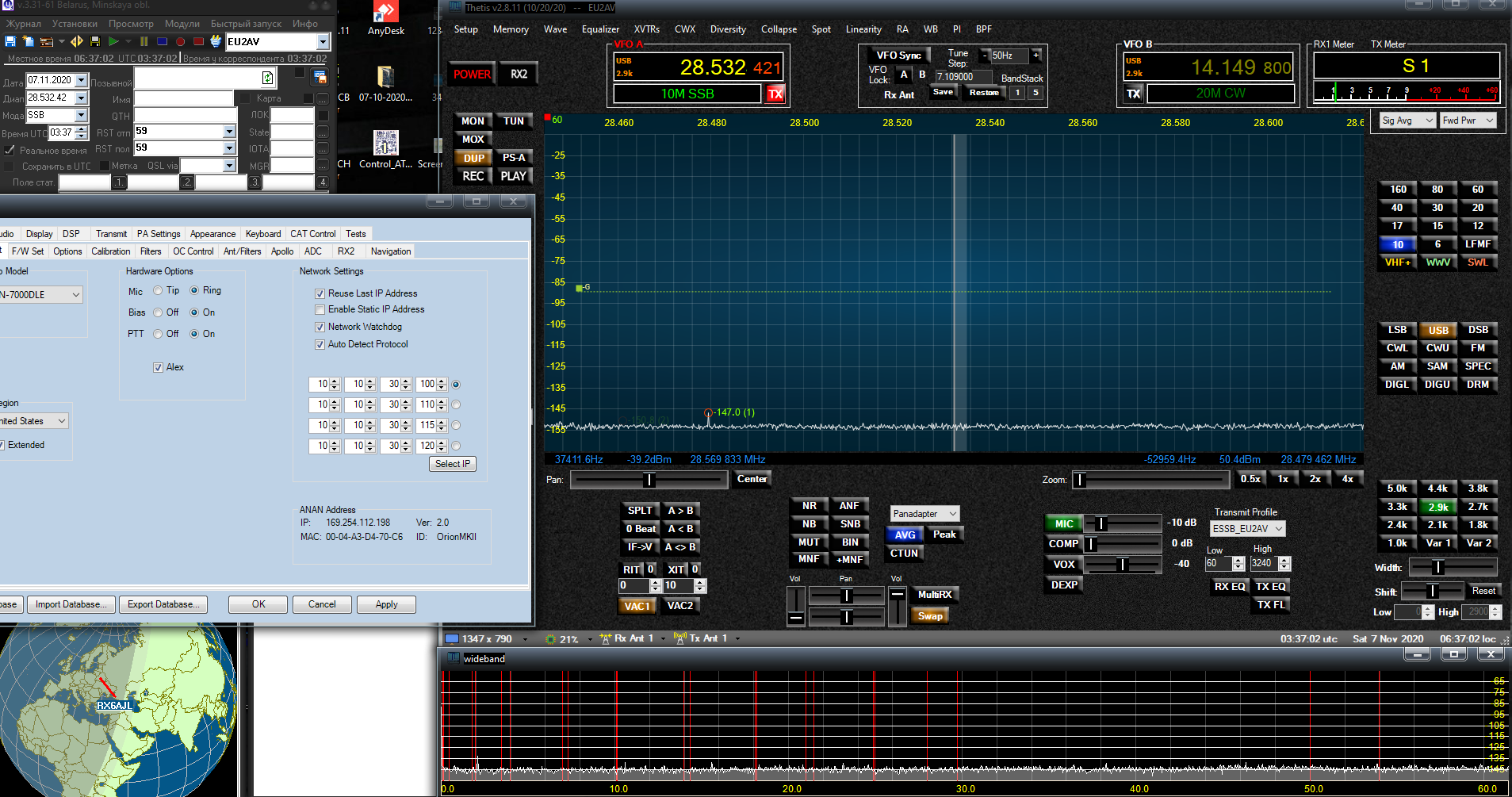Open the PA Settings tab
This screenshot has width=1512, height=797.
(x=159, y=234)
